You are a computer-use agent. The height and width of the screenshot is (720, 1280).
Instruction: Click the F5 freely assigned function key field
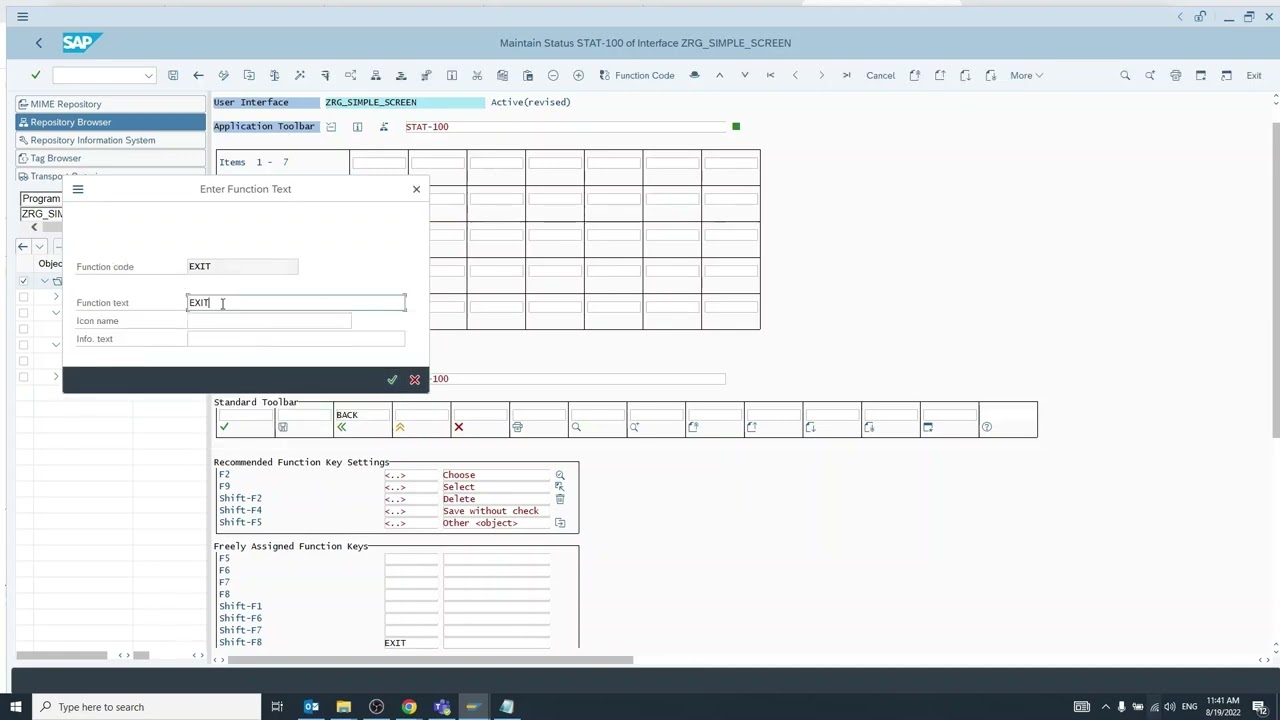click(411, 559)
